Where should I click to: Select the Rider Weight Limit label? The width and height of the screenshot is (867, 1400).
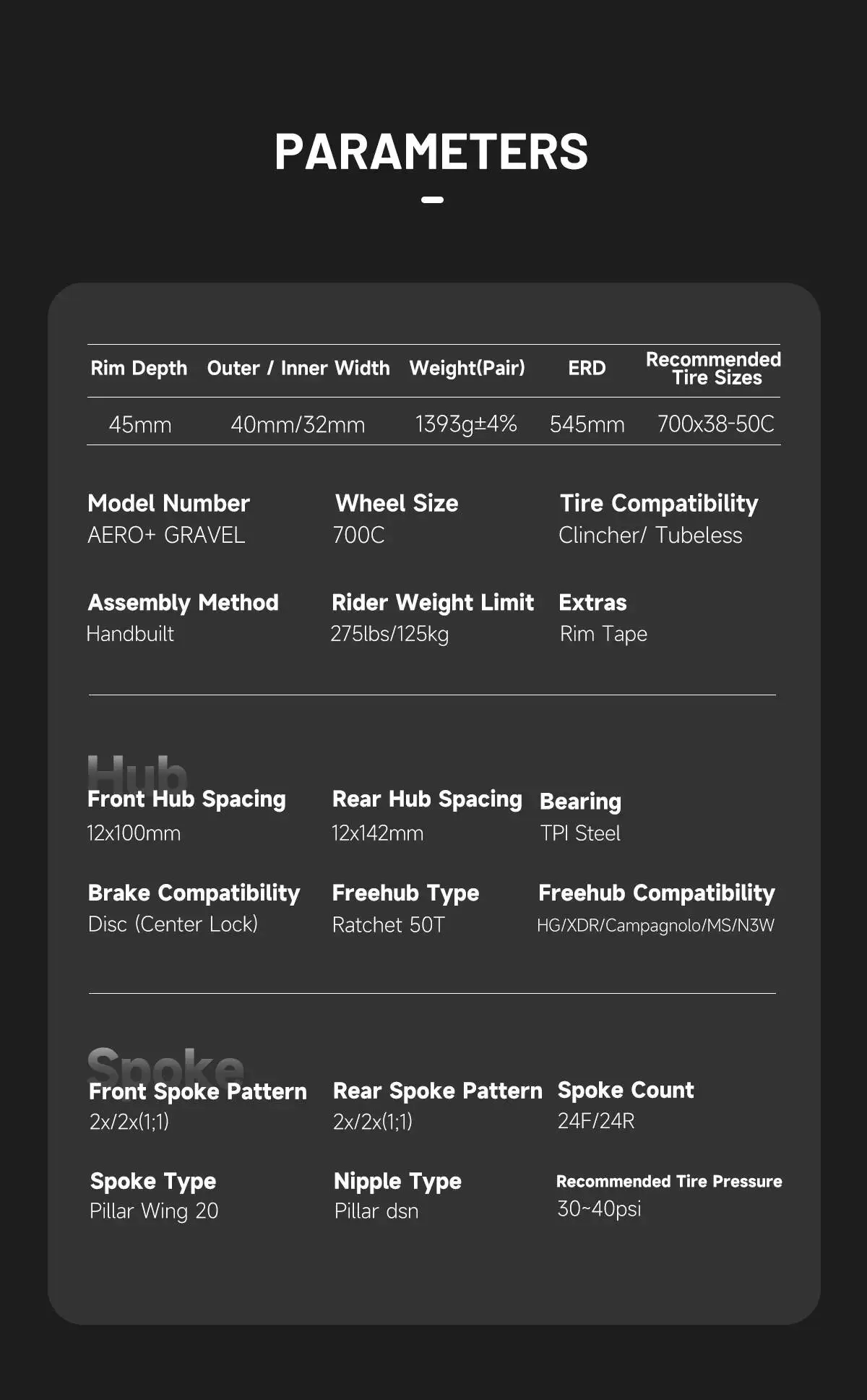[433, 603]
